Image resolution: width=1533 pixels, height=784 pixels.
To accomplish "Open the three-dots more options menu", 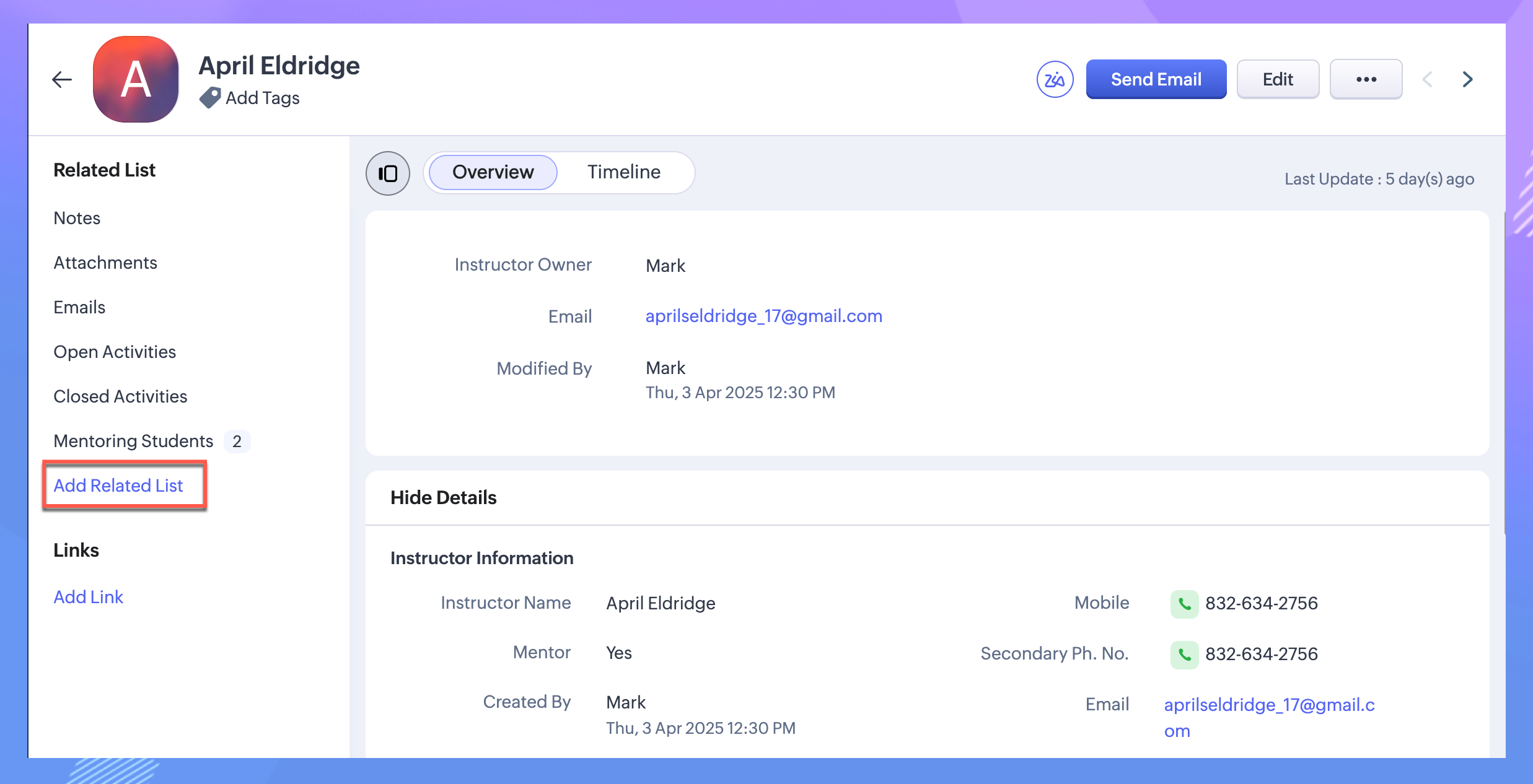I will 1366,79.
